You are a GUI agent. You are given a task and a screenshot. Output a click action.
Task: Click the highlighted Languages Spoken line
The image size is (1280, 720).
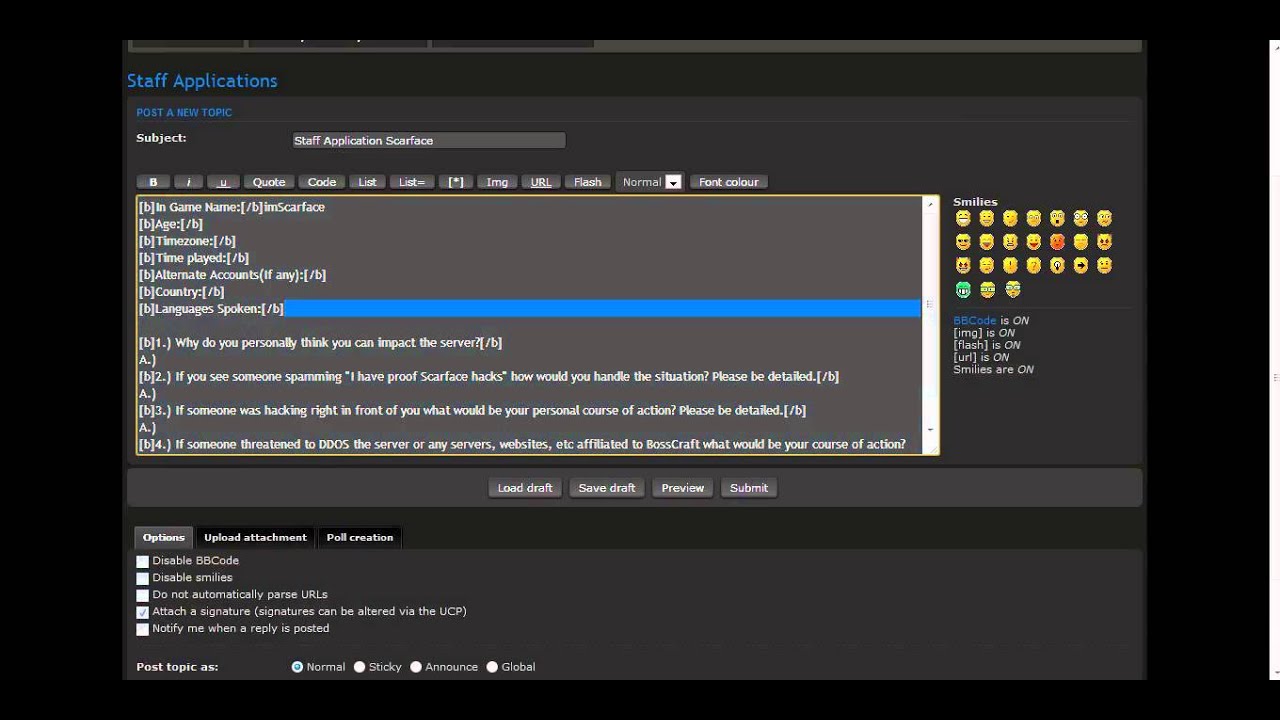click(529, 309)
